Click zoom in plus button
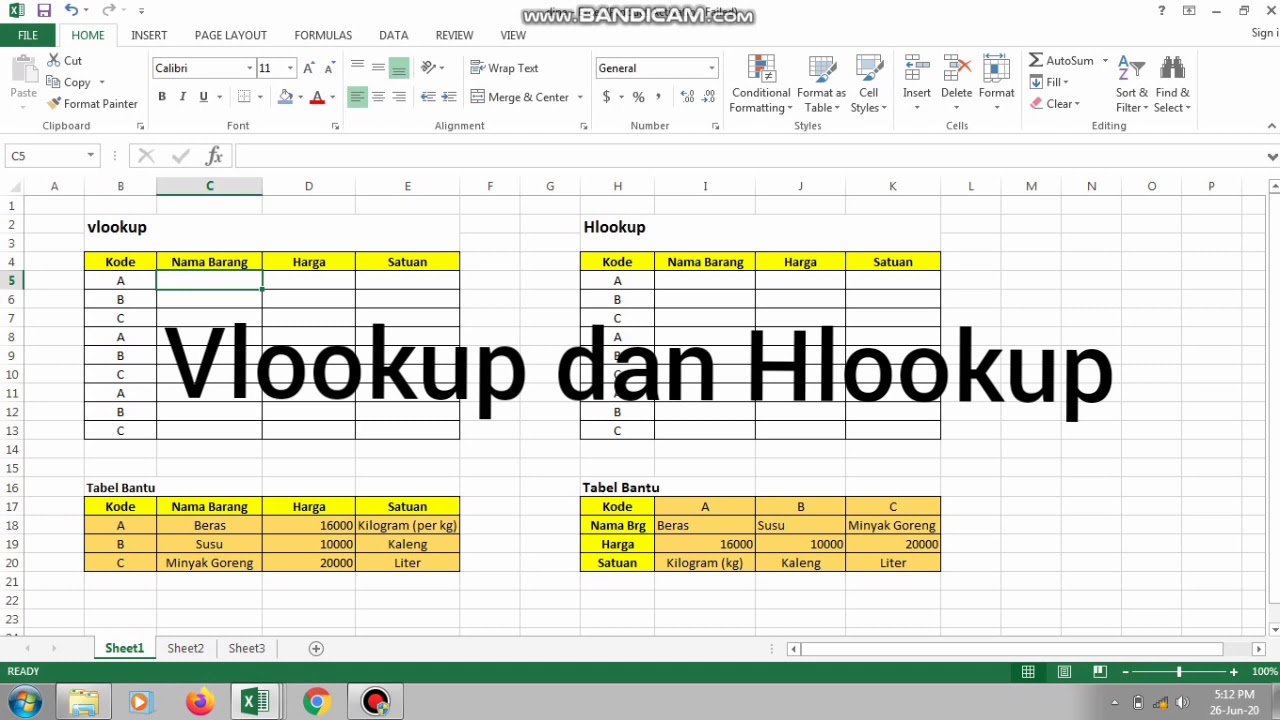This screenshot has width=1280, height=720. [x=1234, y=672]
